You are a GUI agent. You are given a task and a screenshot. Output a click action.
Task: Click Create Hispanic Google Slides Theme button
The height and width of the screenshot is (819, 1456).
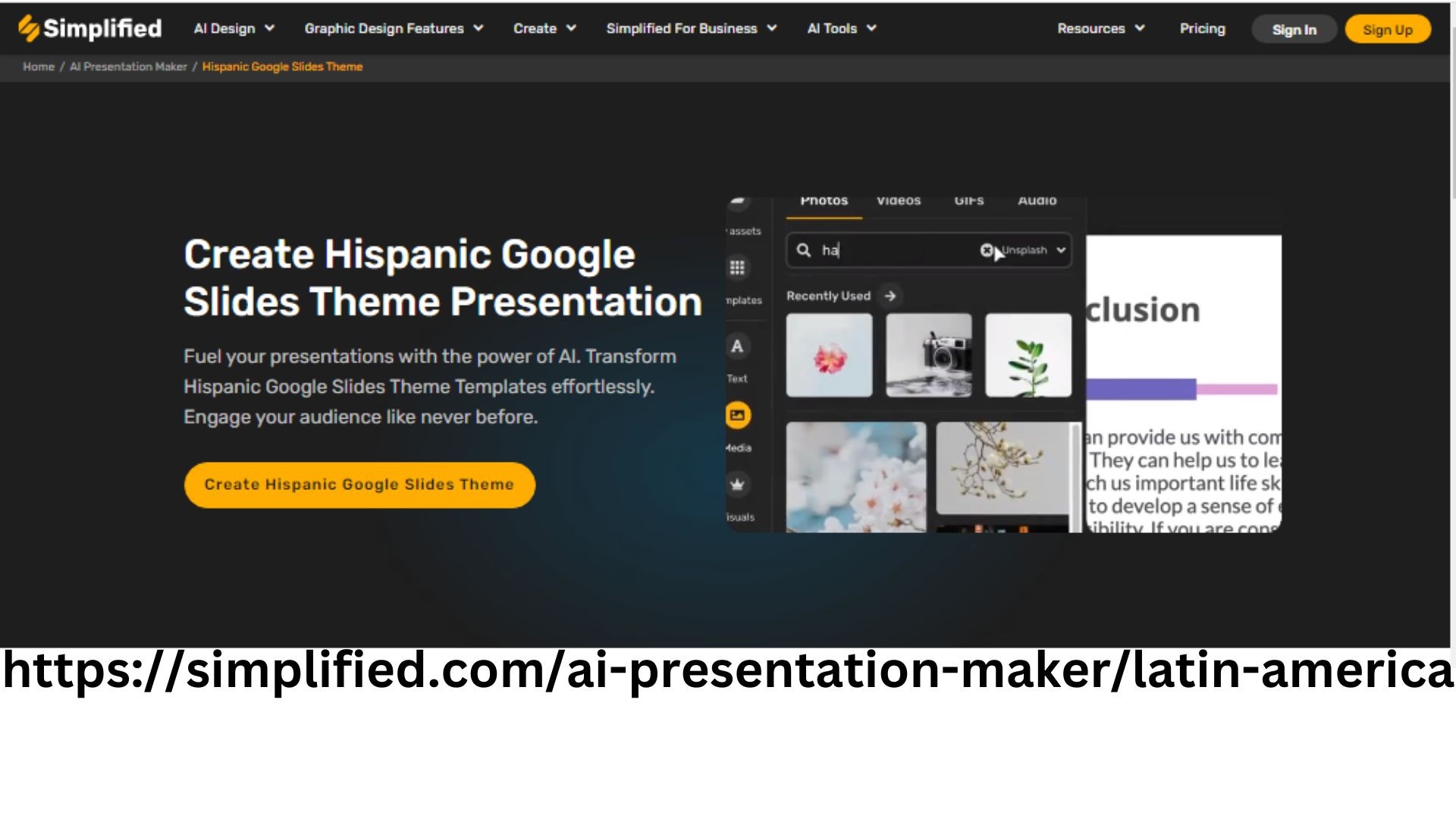(x=359, y=485)
